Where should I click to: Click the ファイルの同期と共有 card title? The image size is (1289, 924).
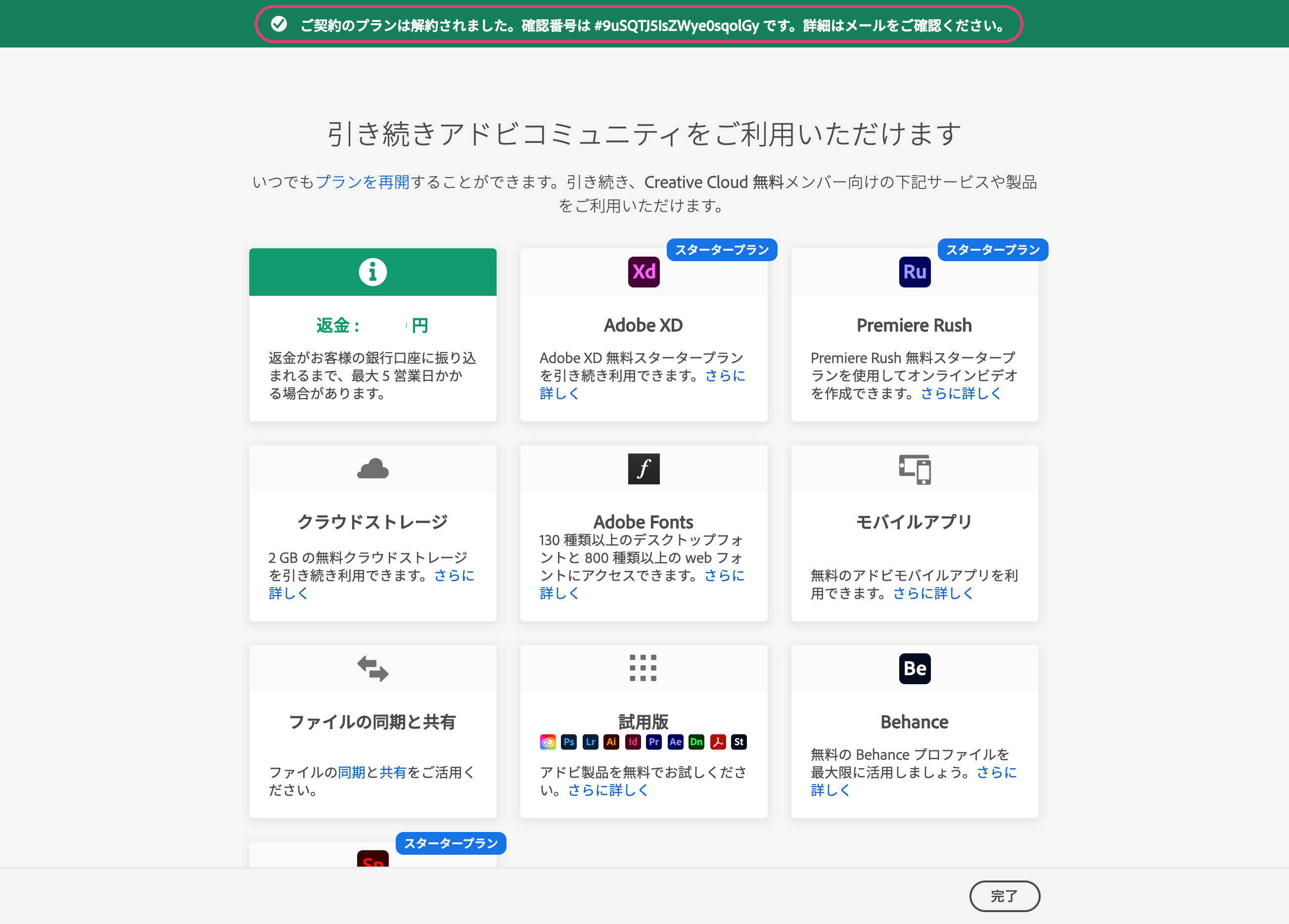[373, 722]
